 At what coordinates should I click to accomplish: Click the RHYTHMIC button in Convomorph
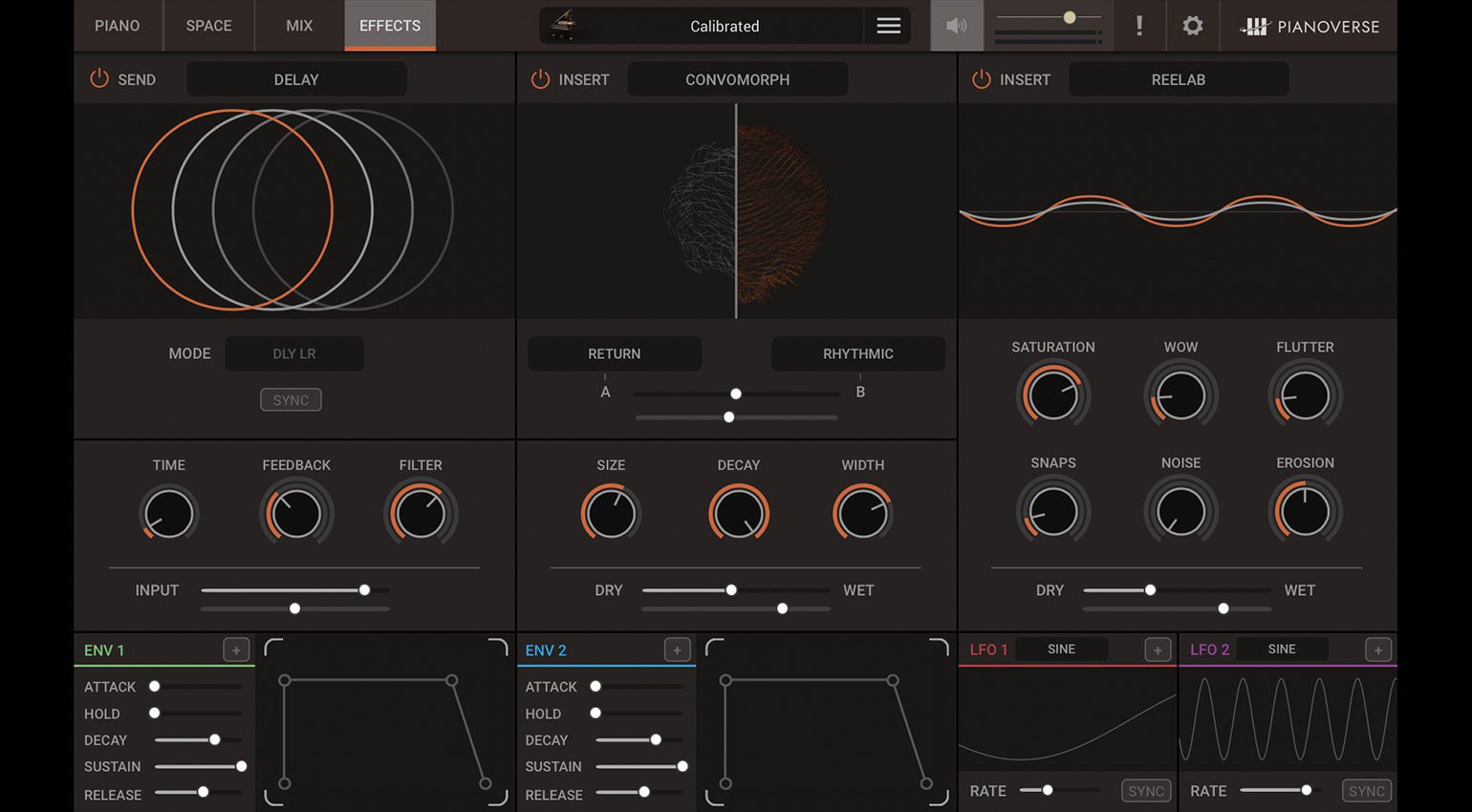coord(857,353)
